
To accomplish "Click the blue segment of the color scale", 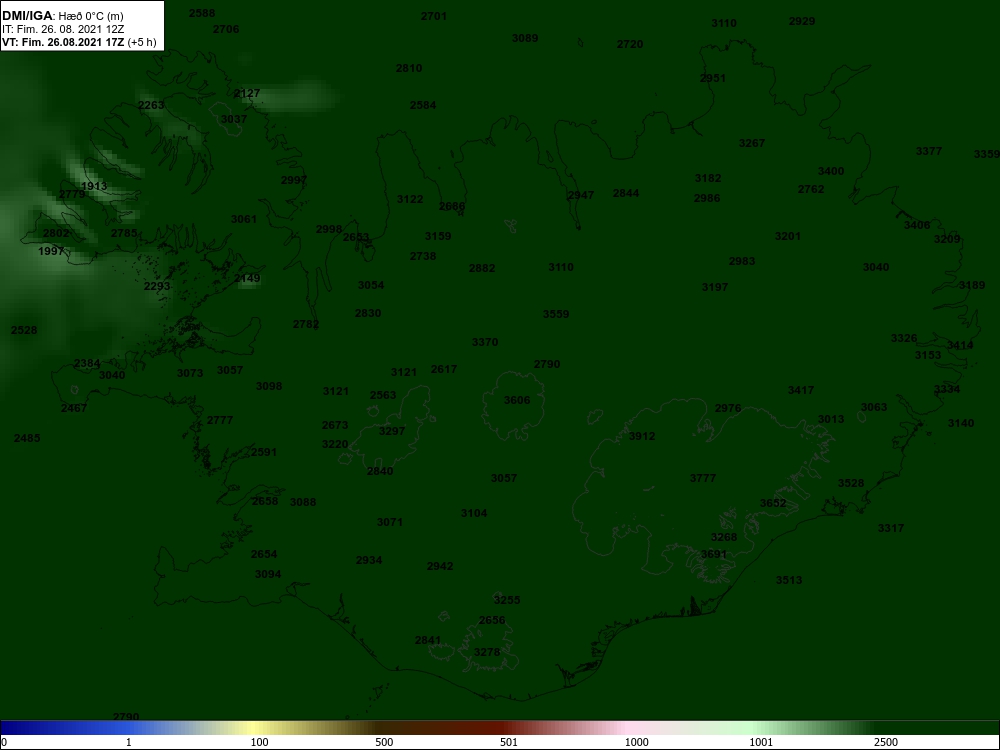I will click(64, 728).
